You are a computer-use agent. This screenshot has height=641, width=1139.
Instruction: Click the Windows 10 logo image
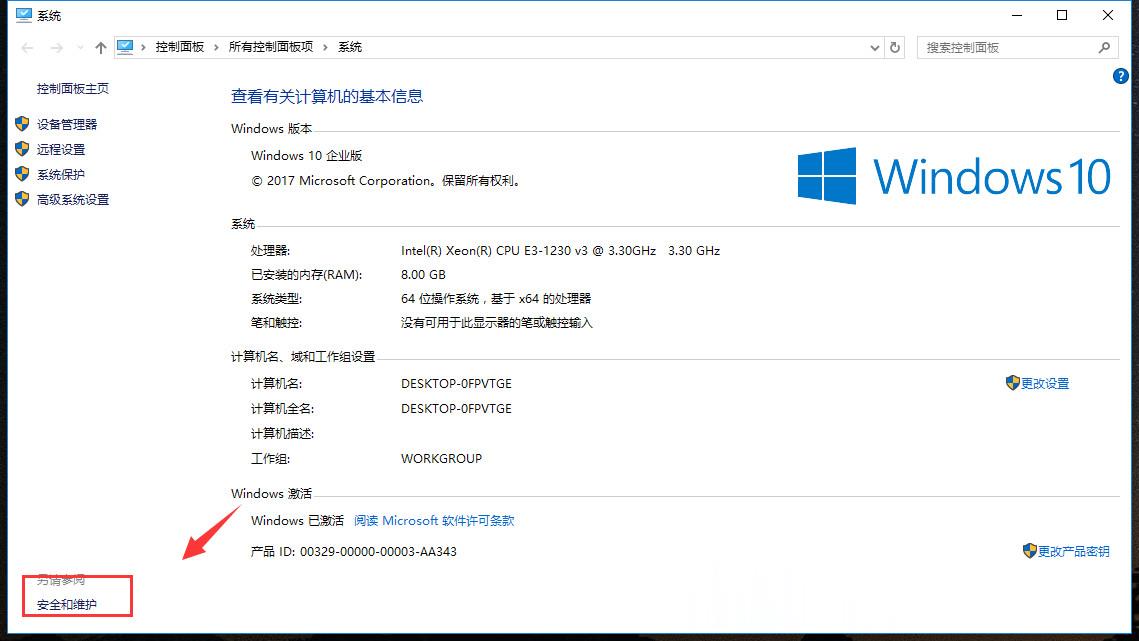pyautogui.click(x=954, y=176)
